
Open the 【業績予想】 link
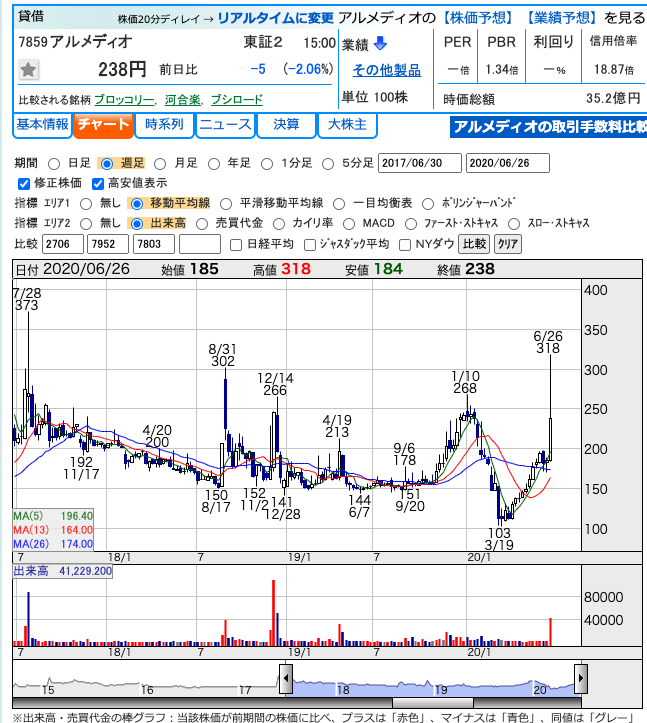coord(562,18)
